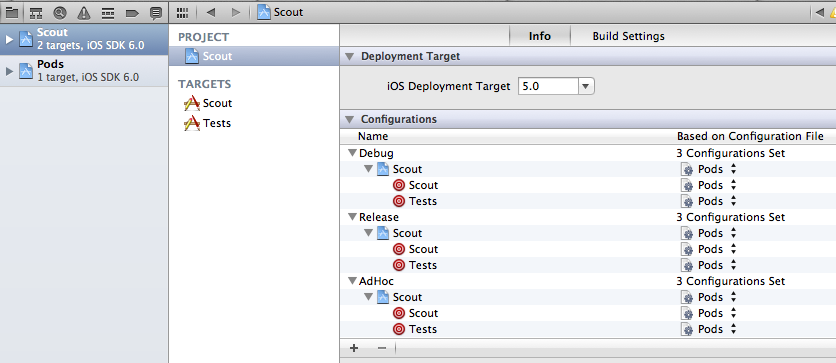Open the iOS Deployment Target dropdown arrow
Screen dimensions: 836x363
coord(585,86)
